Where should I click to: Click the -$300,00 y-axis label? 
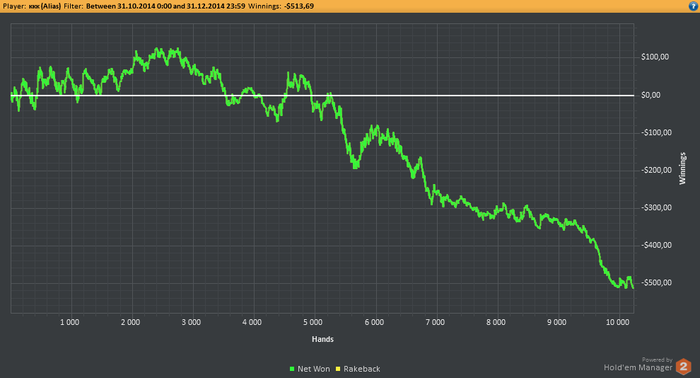(x=656, y=208)
